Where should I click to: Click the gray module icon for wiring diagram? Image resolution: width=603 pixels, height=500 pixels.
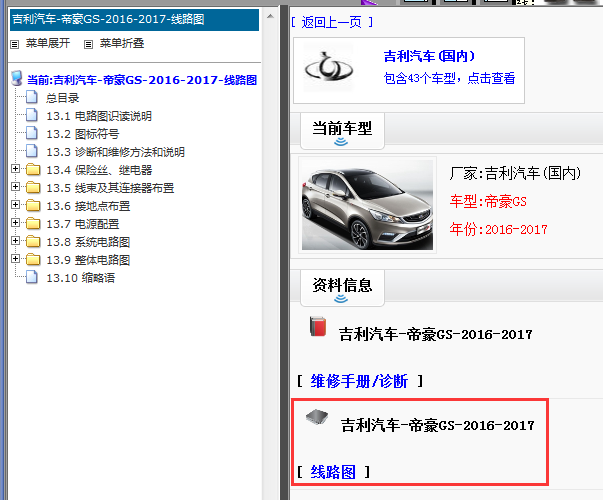tap(317, 417)
